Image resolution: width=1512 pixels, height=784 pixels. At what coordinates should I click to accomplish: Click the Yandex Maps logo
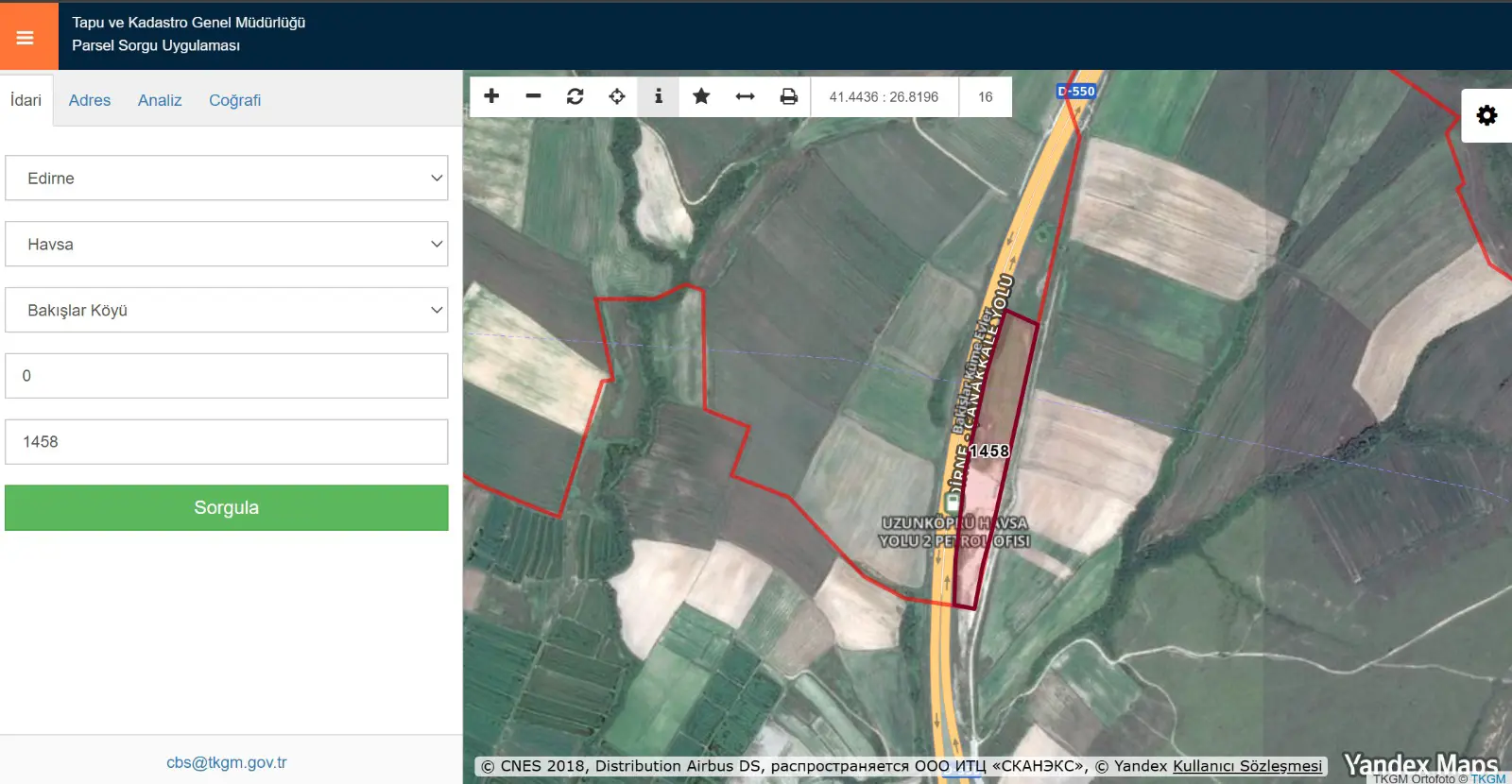pos(1420,764)
